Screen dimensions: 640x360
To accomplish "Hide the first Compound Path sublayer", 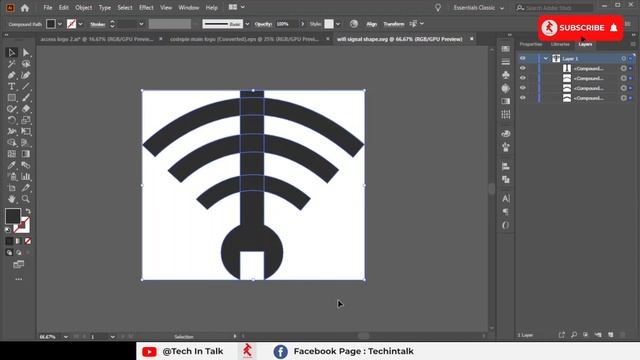I will point(522,68).
